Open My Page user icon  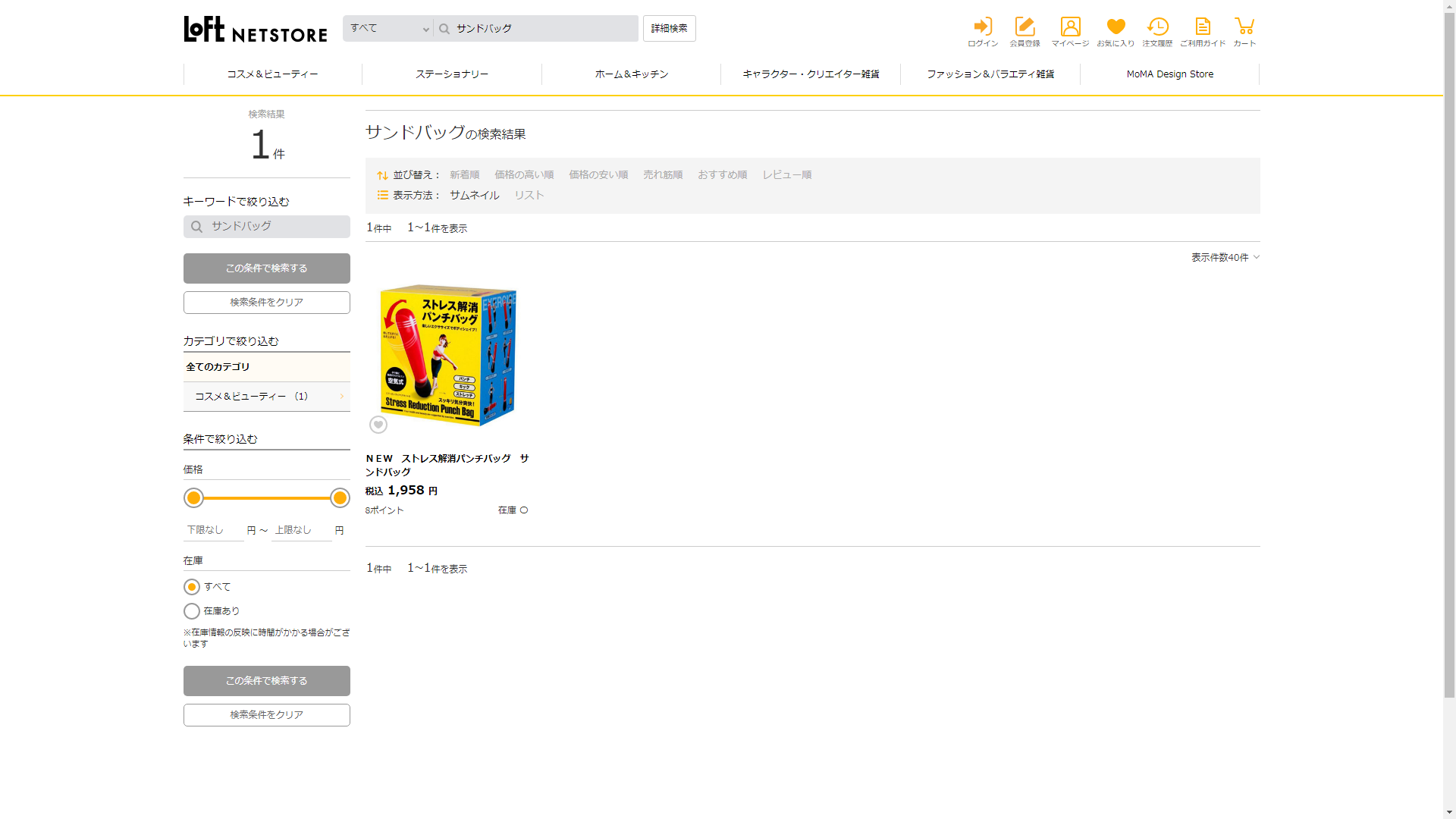[x=1070, y=27]
